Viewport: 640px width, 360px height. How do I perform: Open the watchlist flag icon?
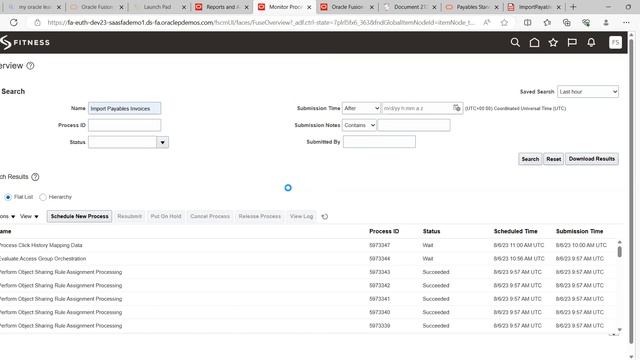pyautogui.click(x=572, y=42)
